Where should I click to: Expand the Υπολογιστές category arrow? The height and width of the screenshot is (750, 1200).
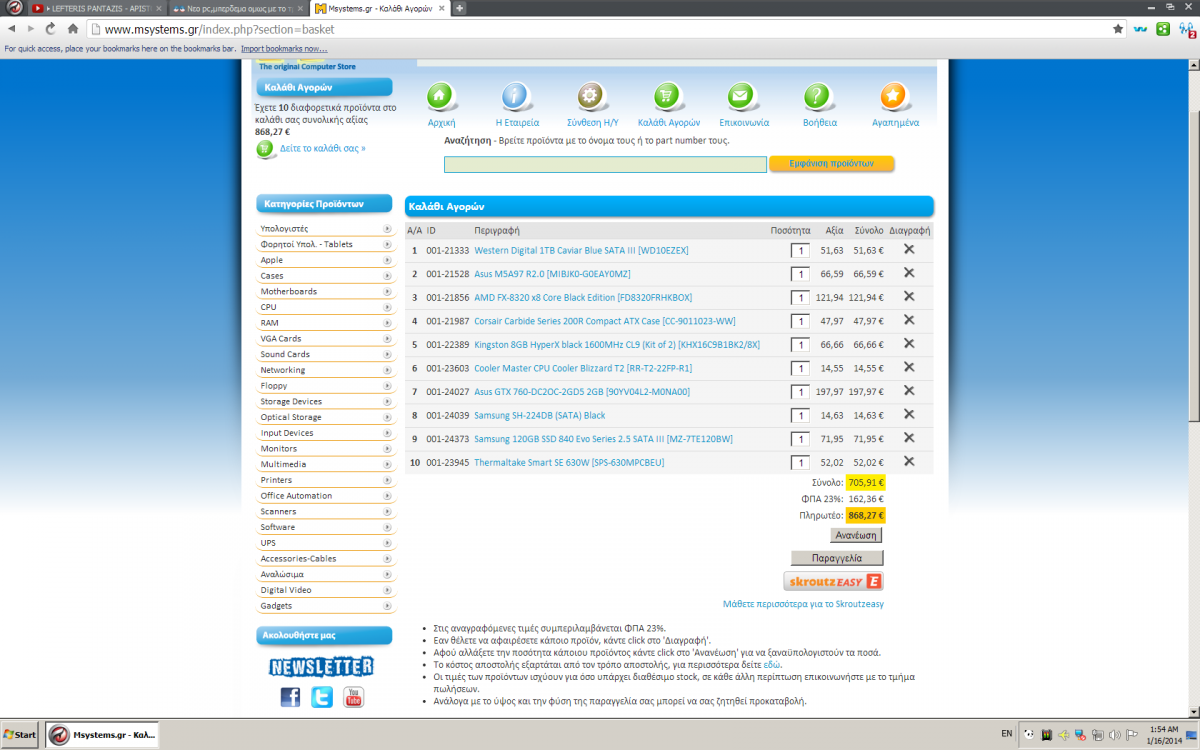click(387, 229)
